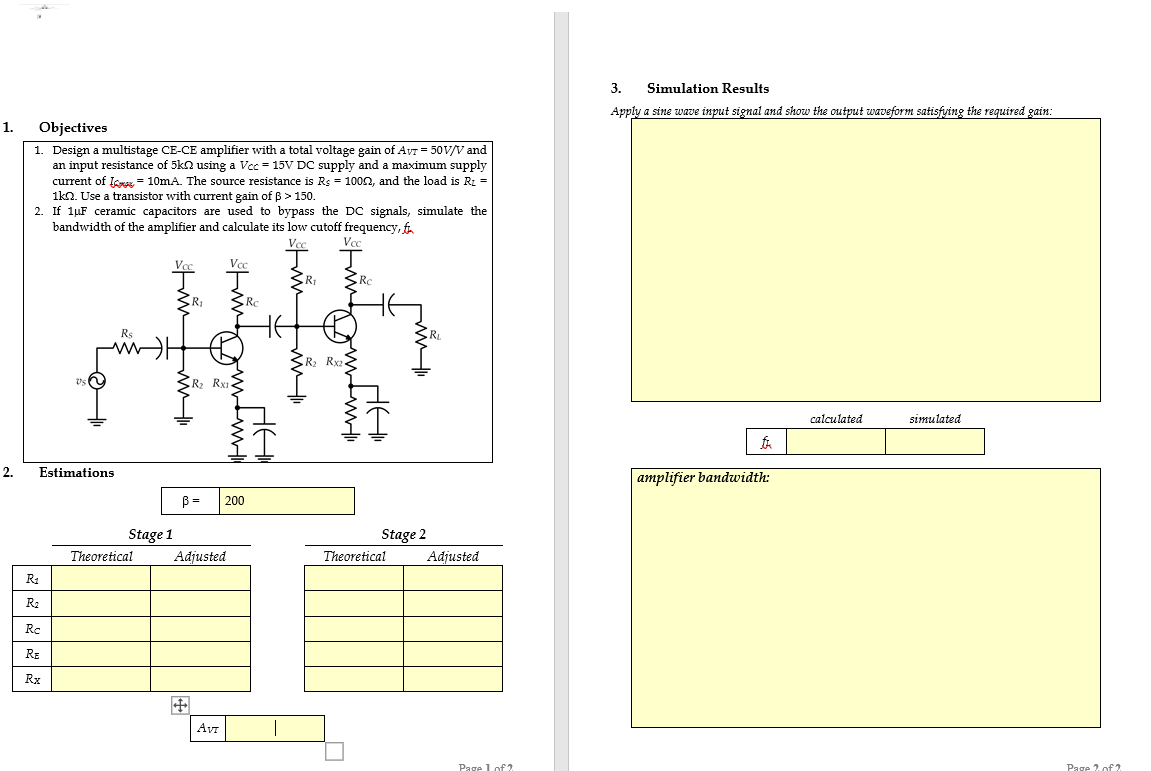Screen dimensions: 1151x771
Task: Click the R1 Theoretical cell in Stage 1 table
Action: [x=100, y=581]
